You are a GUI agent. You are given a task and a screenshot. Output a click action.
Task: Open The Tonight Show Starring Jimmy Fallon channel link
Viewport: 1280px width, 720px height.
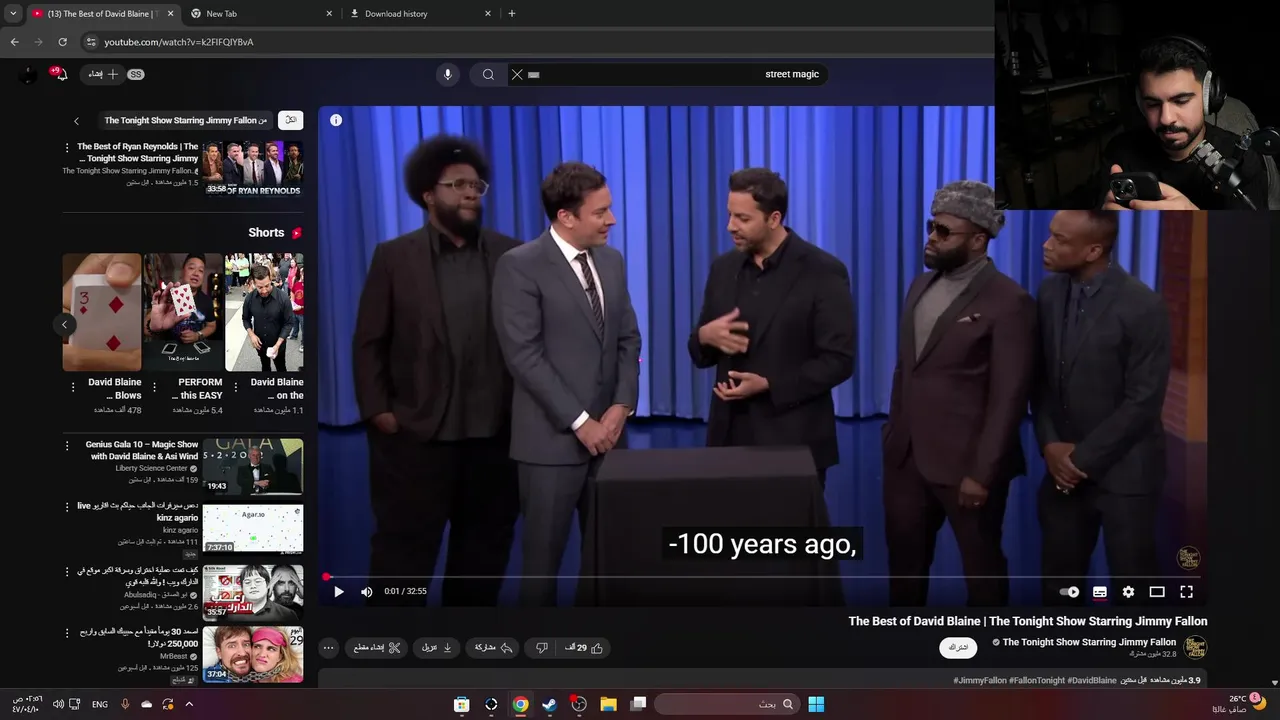tap(1089, 642)
